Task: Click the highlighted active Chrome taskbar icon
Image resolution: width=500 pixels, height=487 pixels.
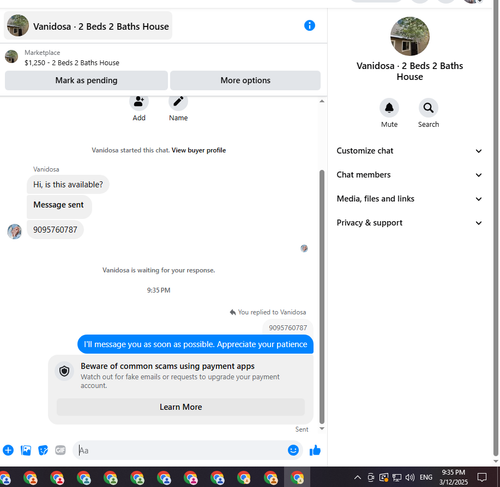Action: (297, 477)
